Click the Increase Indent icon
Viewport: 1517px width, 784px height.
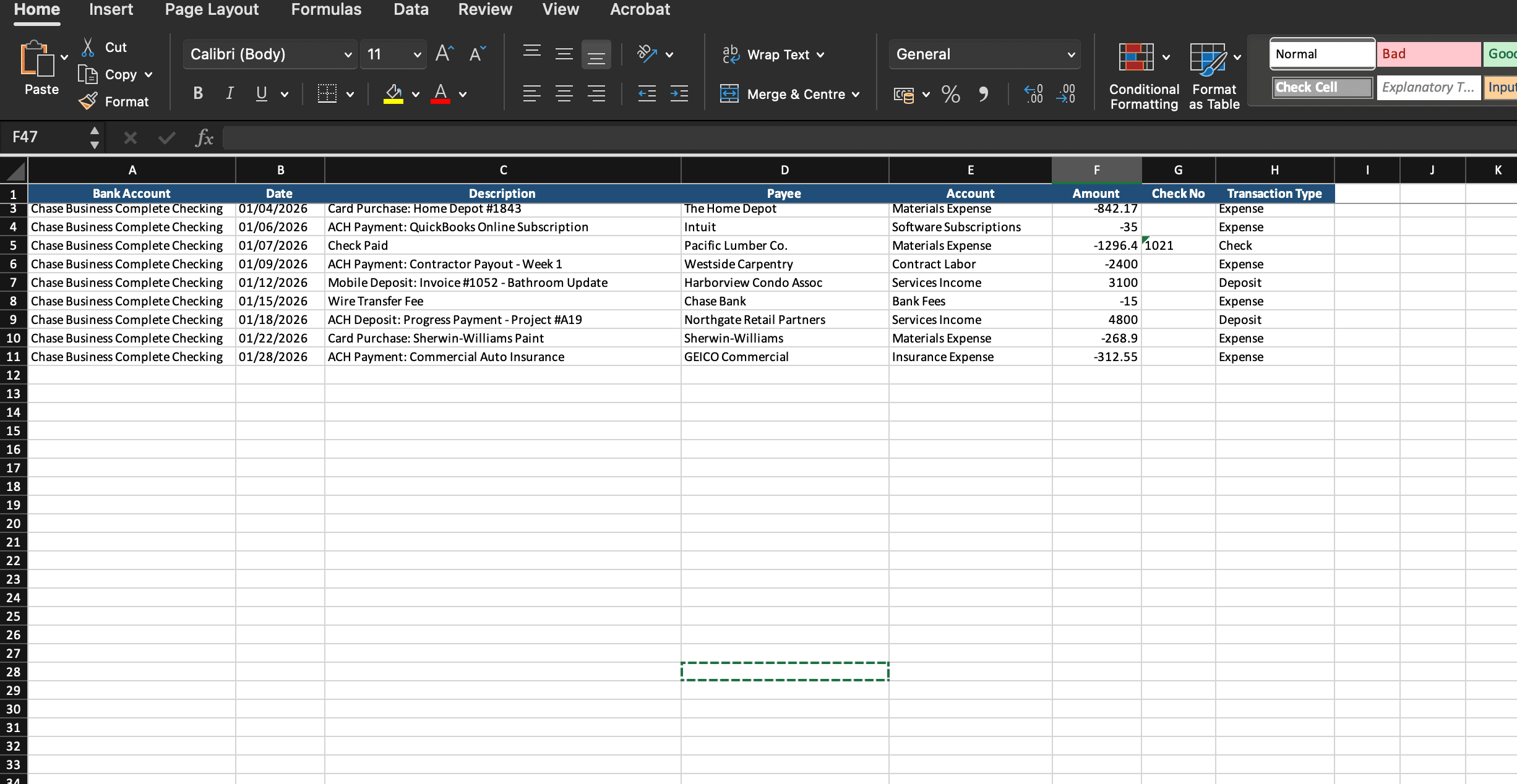[679, 93]
